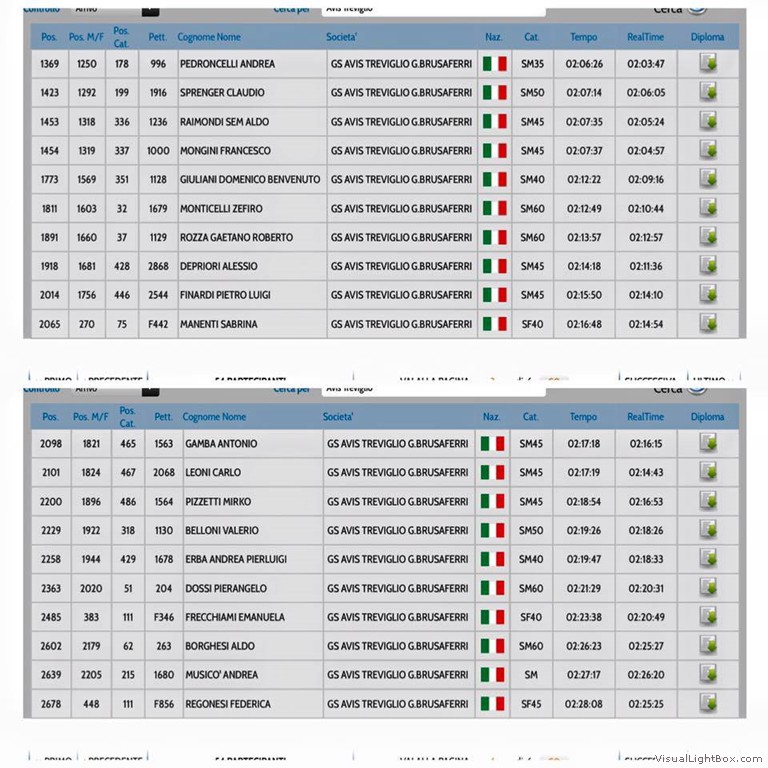Click time 02:12:22 in Tempo column
The image size is (768, 768).
(x=584, y=179)
